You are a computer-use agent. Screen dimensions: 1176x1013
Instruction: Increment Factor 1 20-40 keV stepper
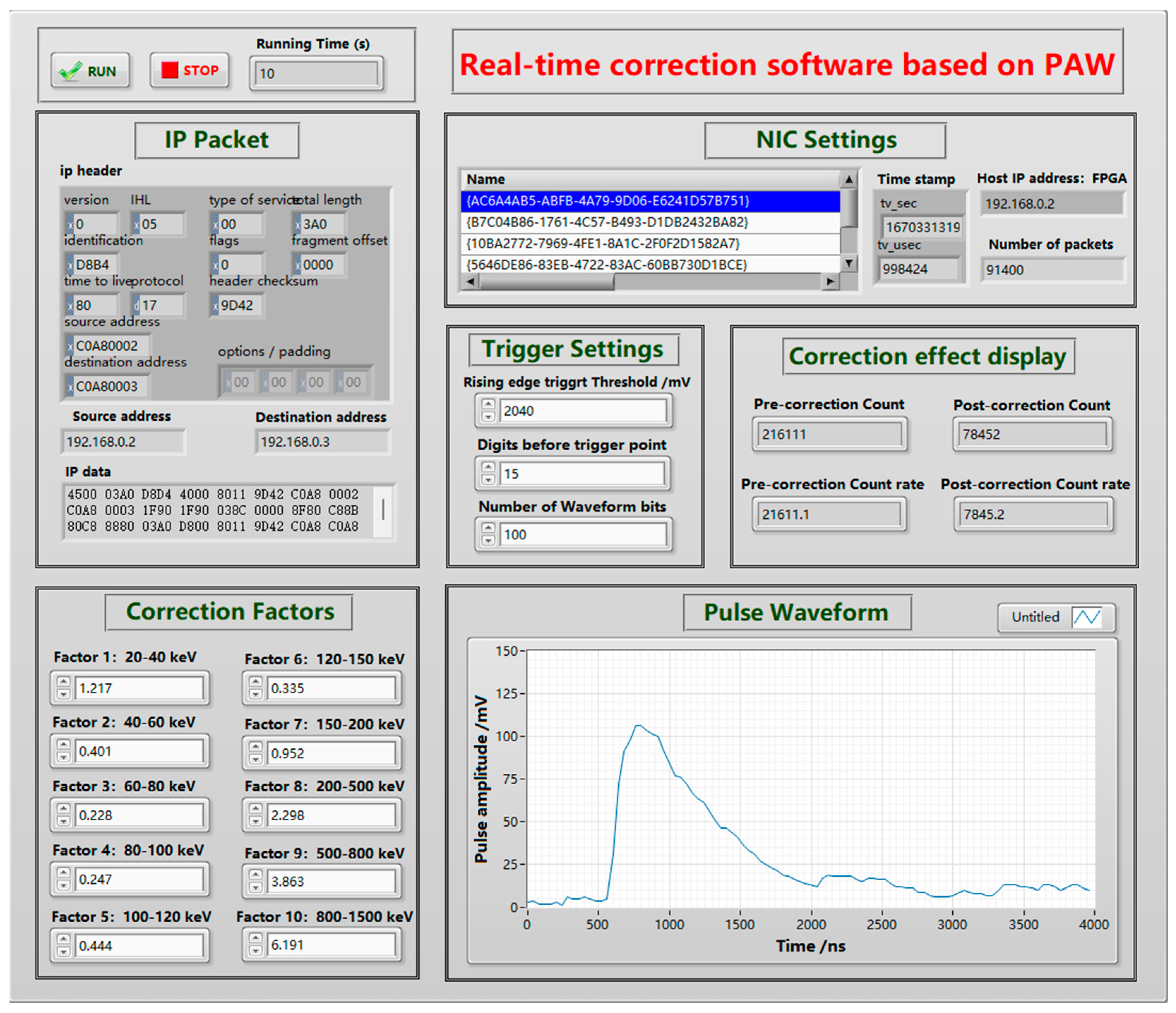pos(64,682)
